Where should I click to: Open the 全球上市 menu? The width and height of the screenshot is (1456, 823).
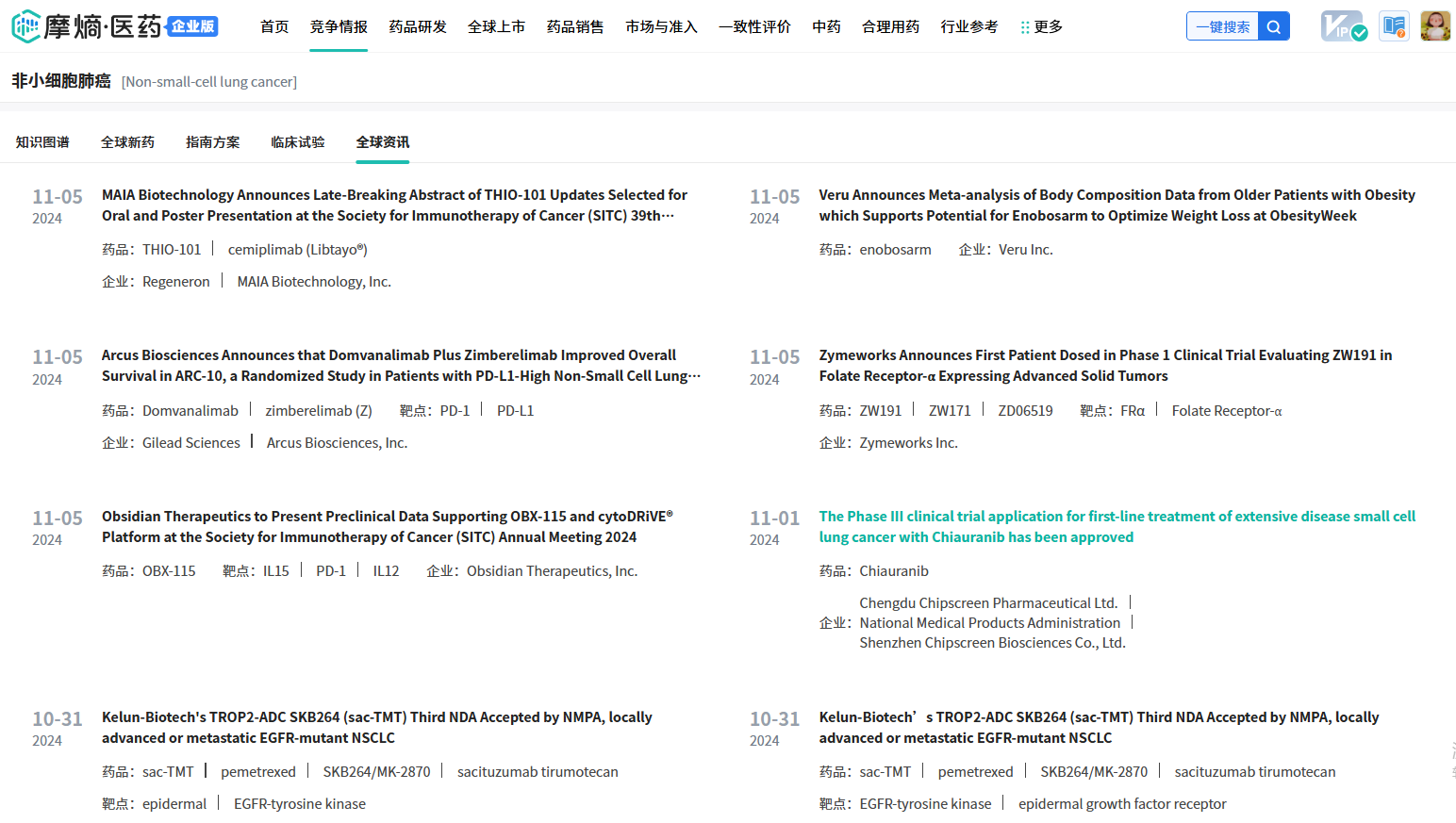pyautogui.click(x=496, y=26)
